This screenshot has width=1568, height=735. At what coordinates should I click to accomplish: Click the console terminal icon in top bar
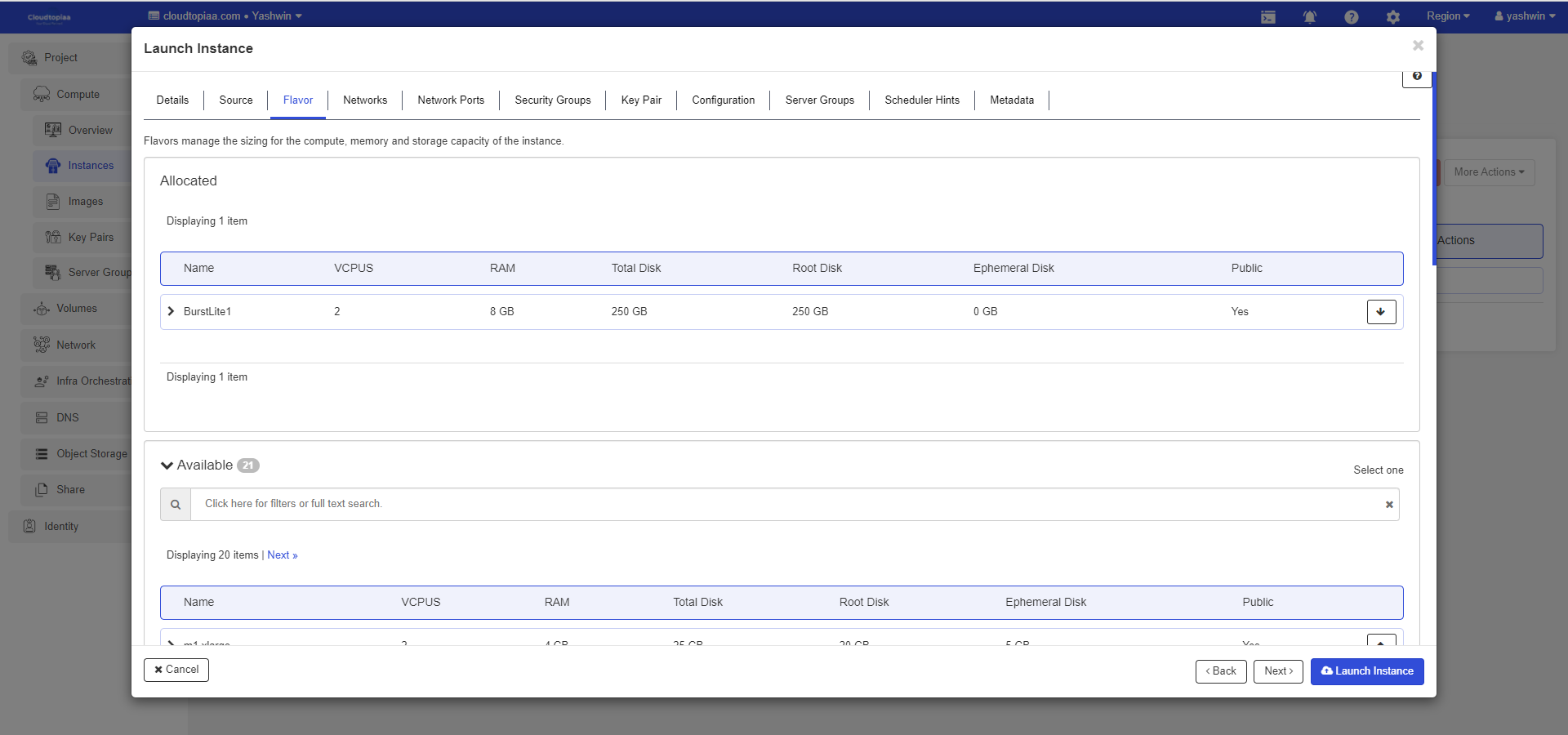click(1267, 17)
